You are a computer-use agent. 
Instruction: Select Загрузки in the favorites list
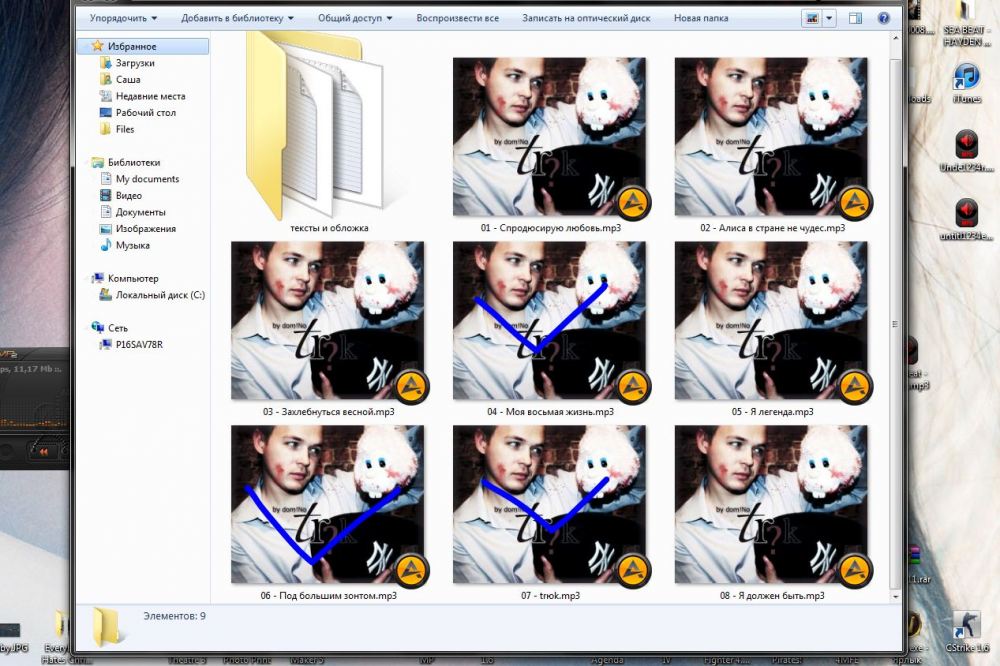tap(107, 63)
